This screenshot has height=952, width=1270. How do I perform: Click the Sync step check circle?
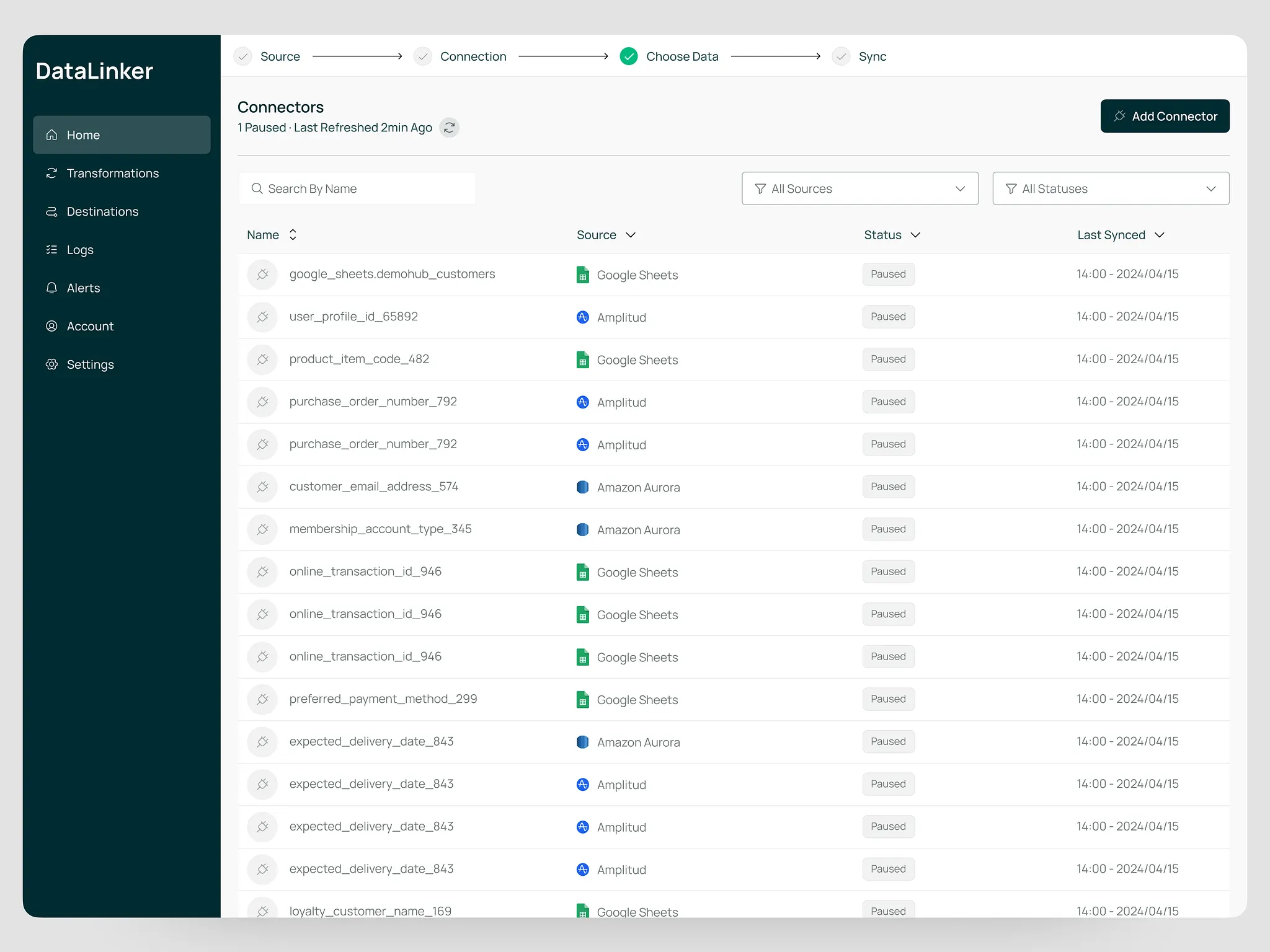pyautogui.click(x=841, y=56)
